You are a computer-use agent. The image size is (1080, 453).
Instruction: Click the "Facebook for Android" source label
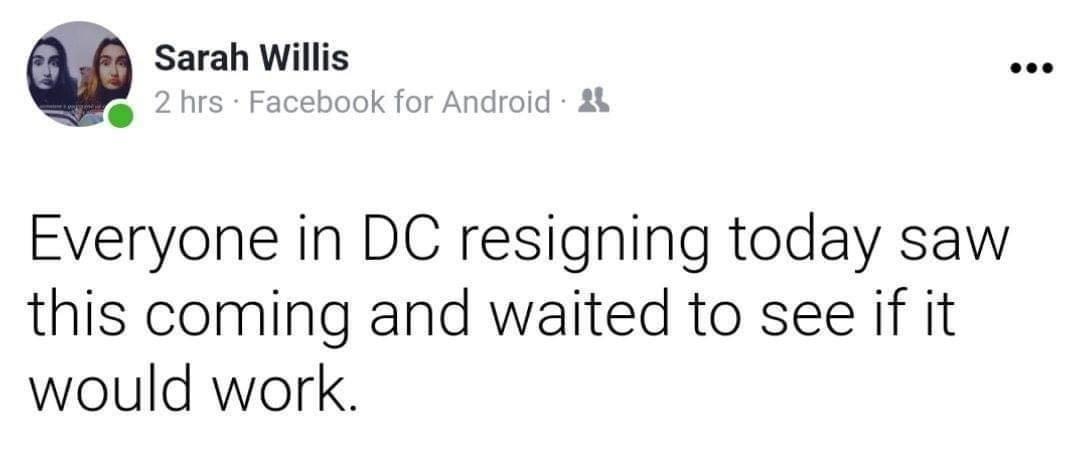point(399,102)
